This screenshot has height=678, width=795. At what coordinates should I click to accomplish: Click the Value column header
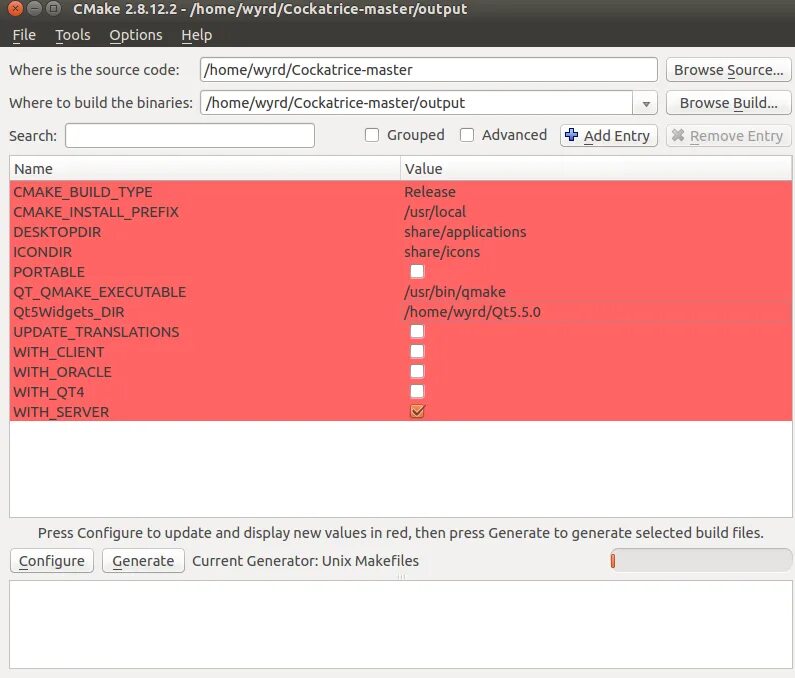pos(596,168)
